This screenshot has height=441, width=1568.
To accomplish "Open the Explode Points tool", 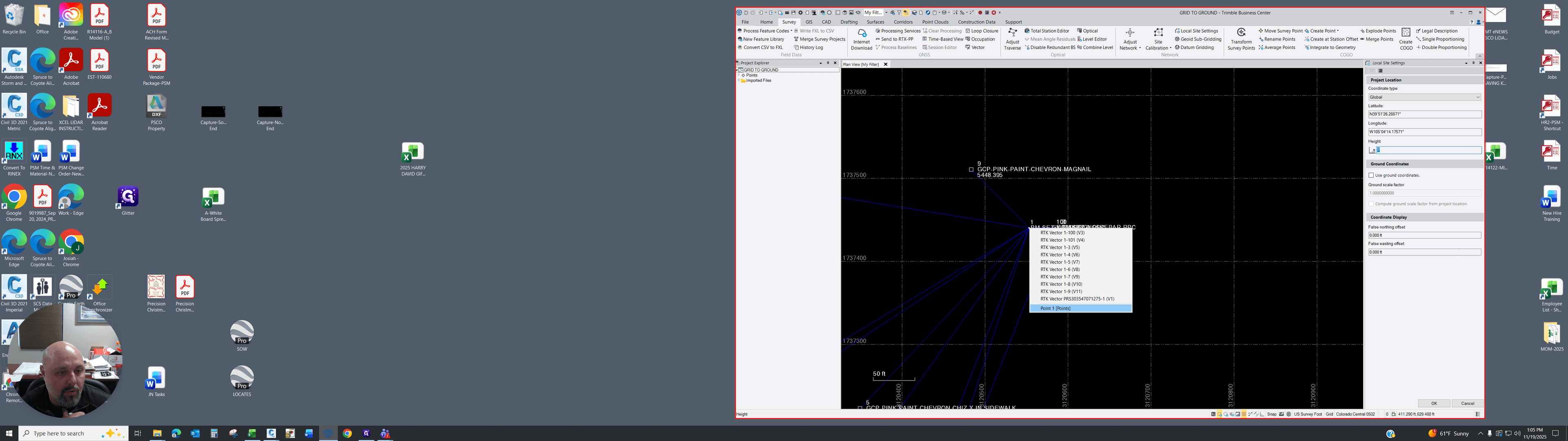I will click(x=1378, y=31).
